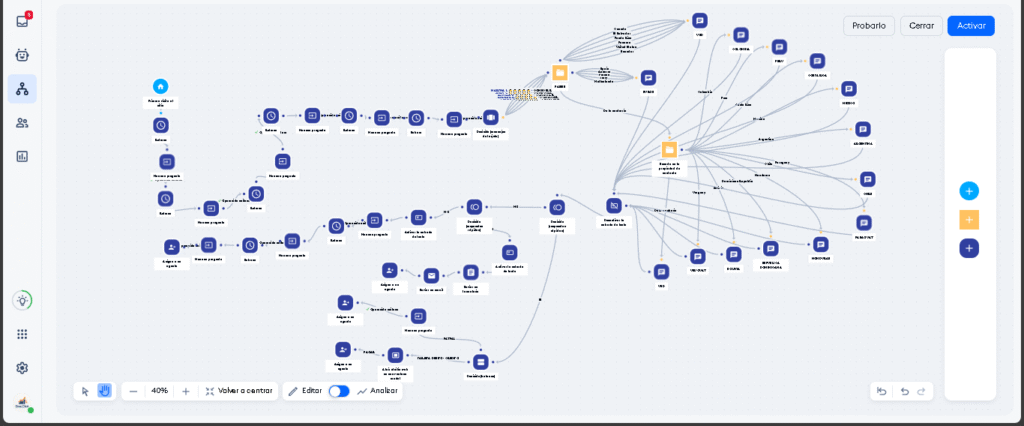Click Volver a centrar
The image size is (1024, 426).
[x=238, y=391]
